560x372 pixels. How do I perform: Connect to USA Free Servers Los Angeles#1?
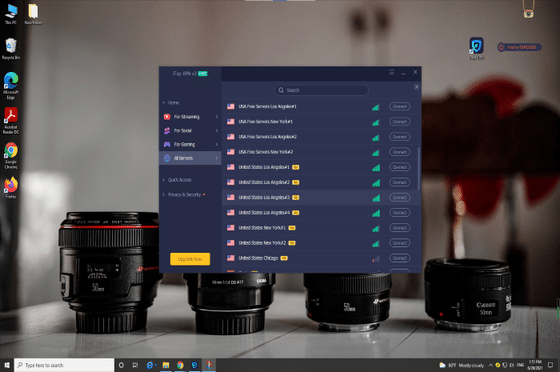pos(399,106)
